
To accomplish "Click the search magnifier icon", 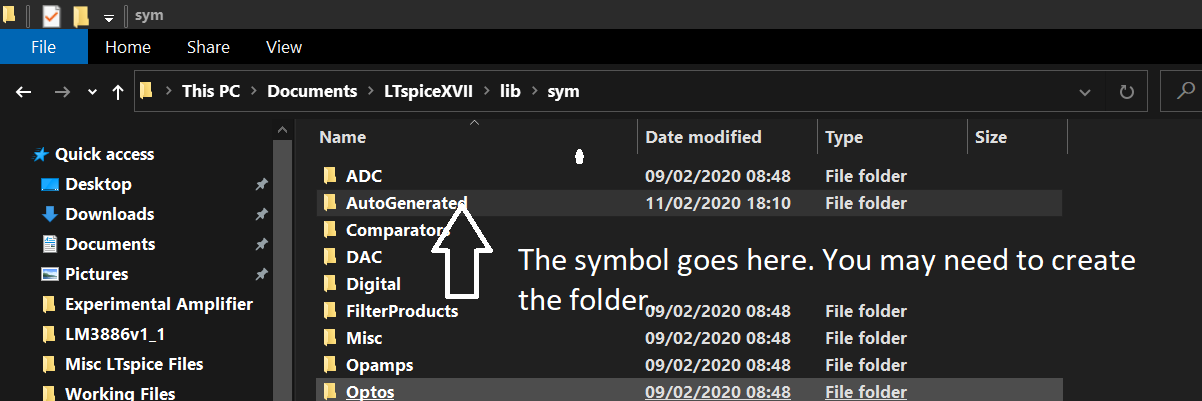I will click(1186, 91).
